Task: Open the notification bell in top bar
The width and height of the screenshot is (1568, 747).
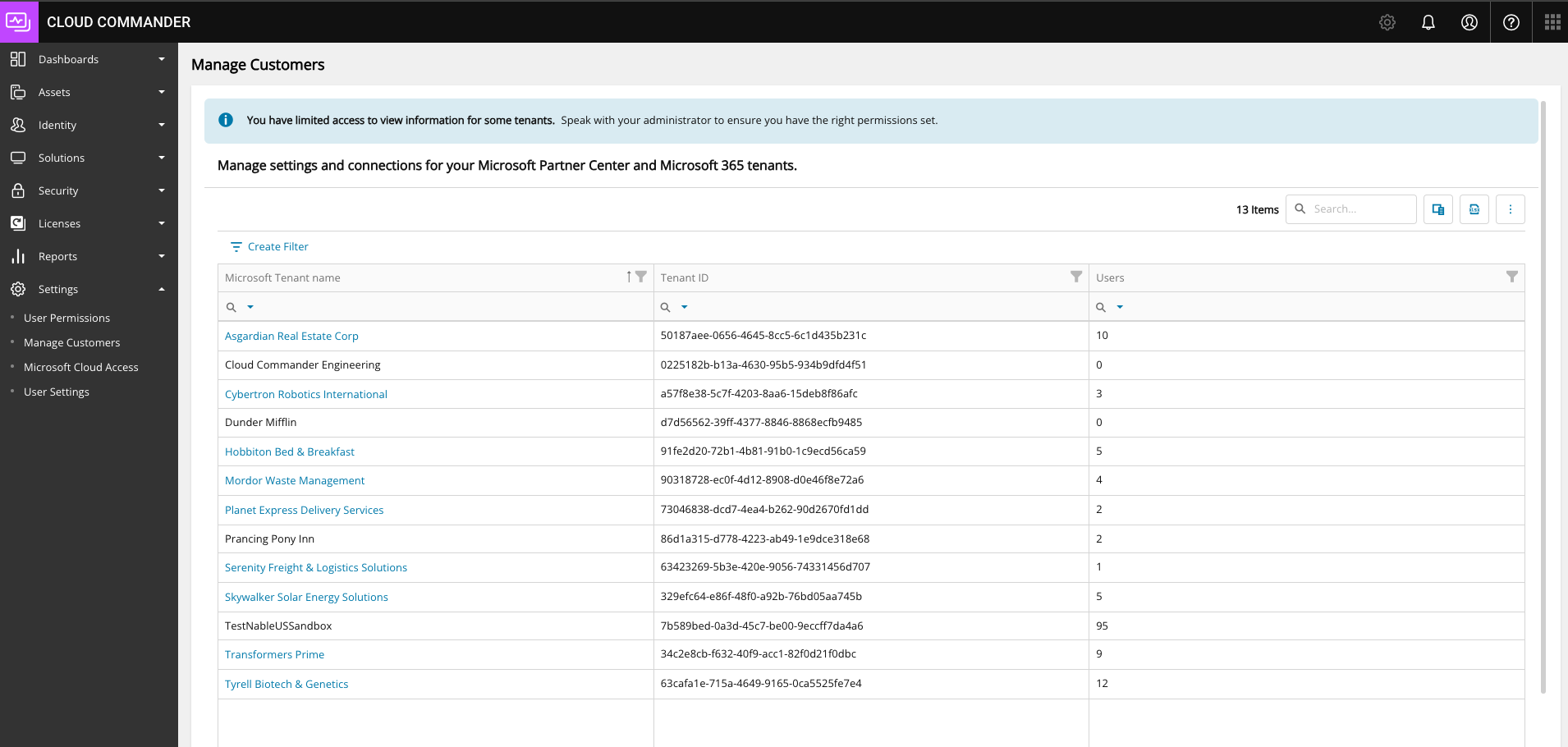Action: click(1428, 21)
